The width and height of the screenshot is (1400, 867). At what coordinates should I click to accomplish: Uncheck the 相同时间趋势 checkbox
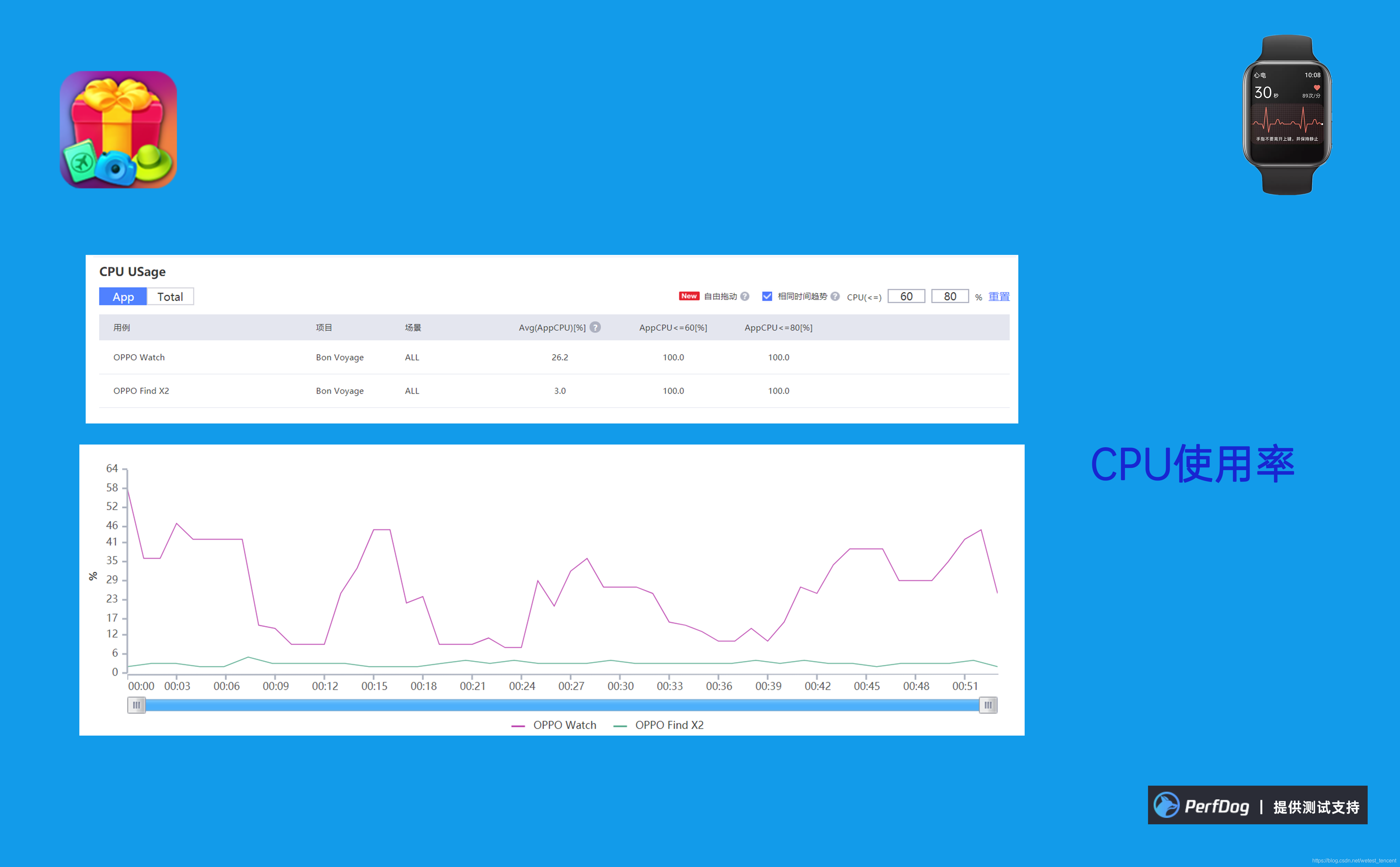click(x=767, y=296)
